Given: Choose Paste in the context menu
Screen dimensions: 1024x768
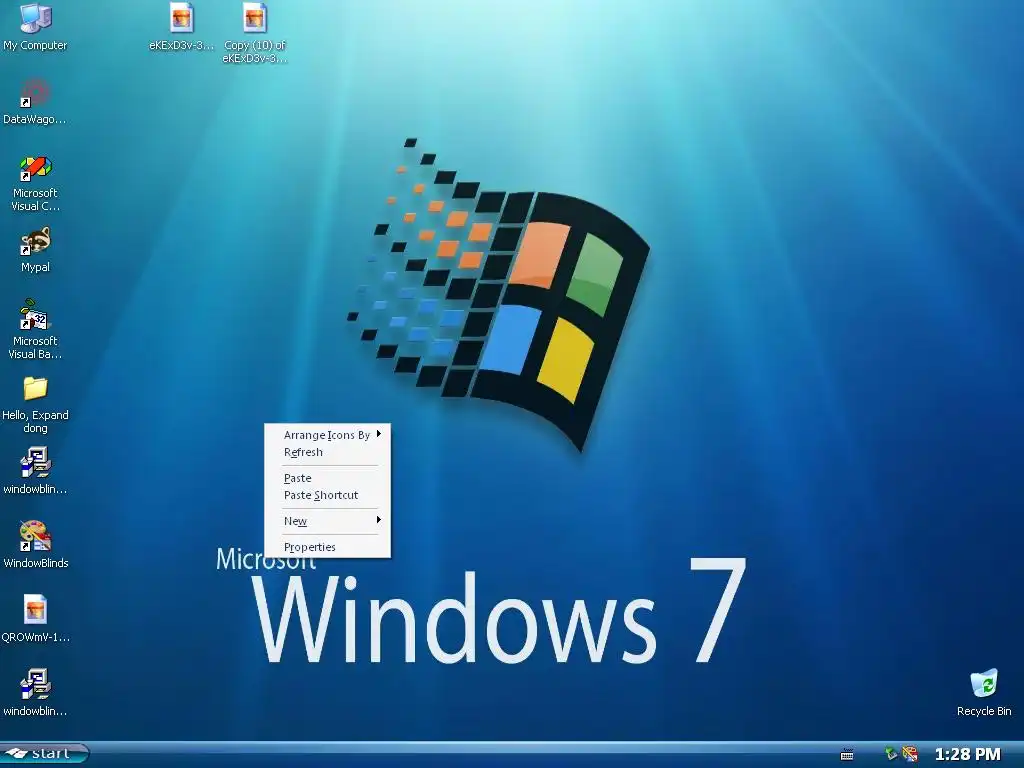Looking at the screenshot, I should [327, 478].
